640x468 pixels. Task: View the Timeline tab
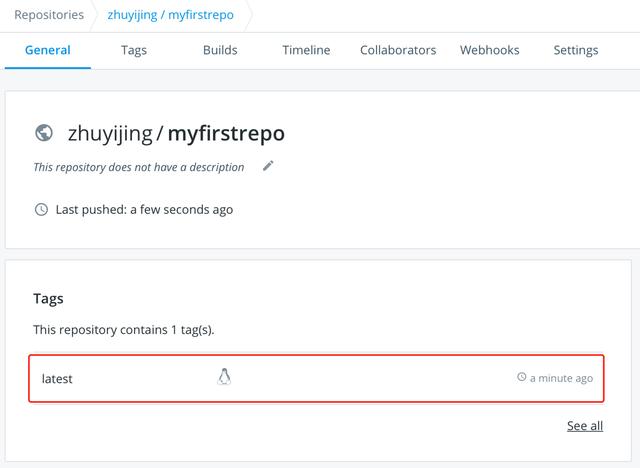click(x=306, y=50)
